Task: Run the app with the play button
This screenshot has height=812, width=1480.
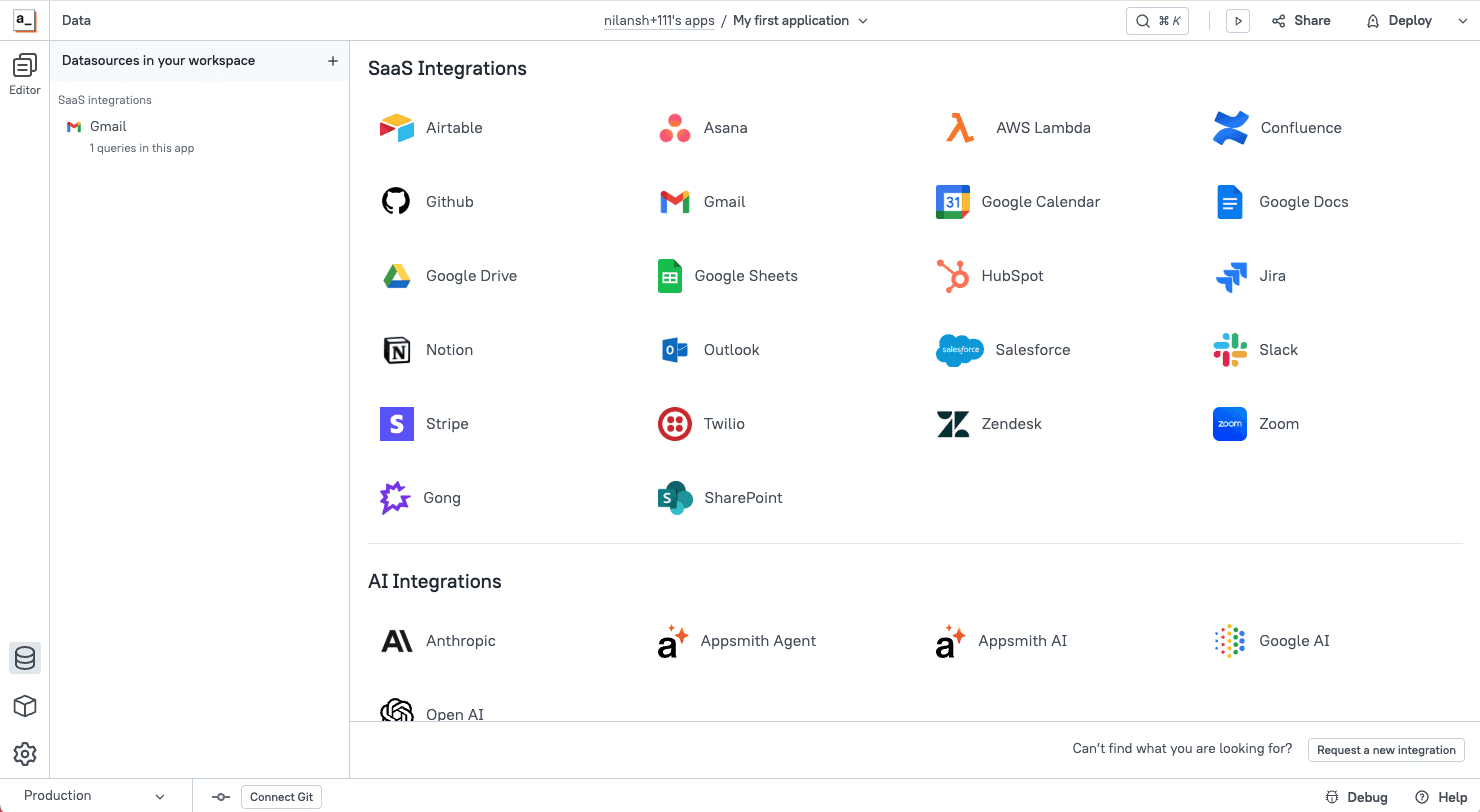Action: 1238,21
